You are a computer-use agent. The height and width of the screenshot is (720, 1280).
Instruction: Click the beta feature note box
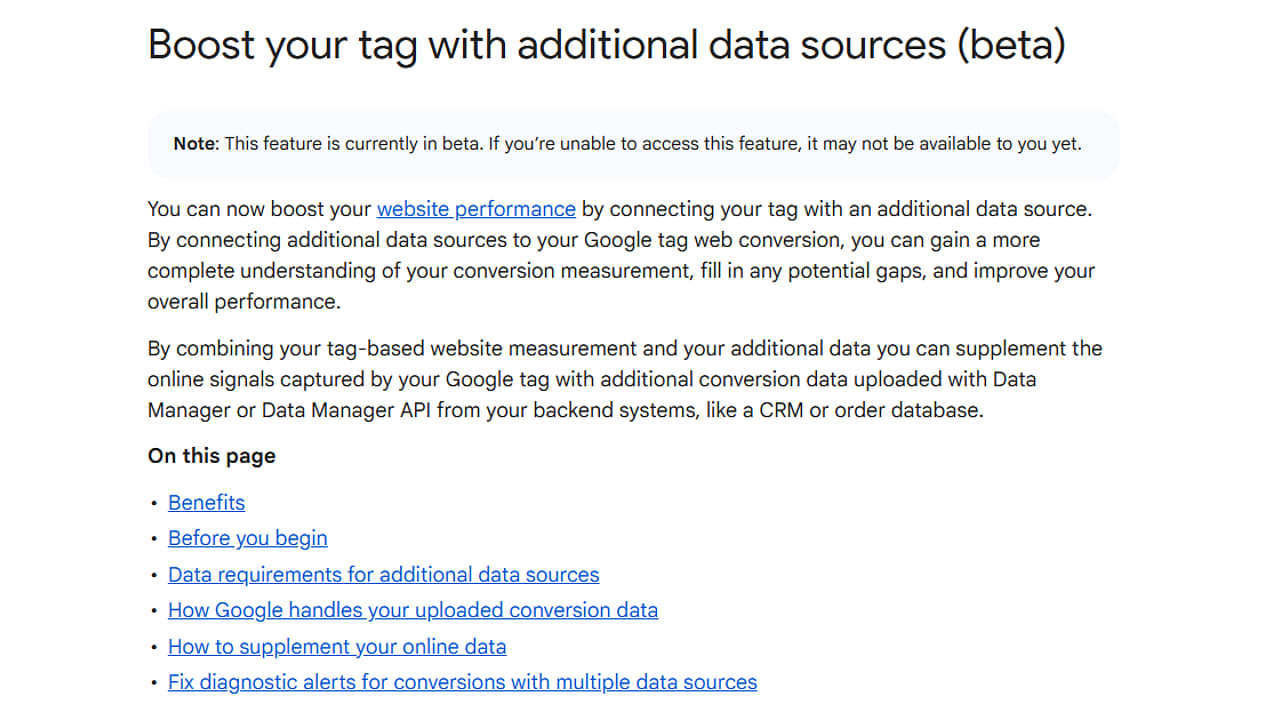coord(633,144)
